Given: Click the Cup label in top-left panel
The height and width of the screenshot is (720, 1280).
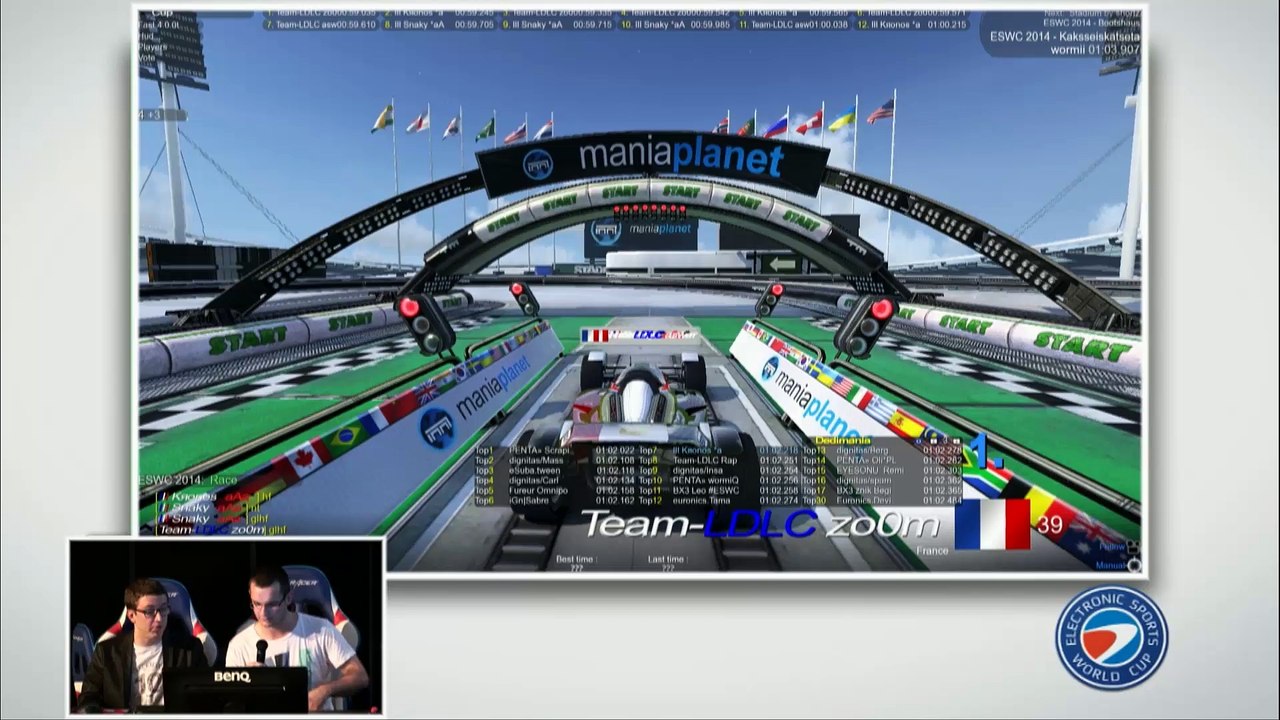Looking at the screenshot, I should click(160, 13).
